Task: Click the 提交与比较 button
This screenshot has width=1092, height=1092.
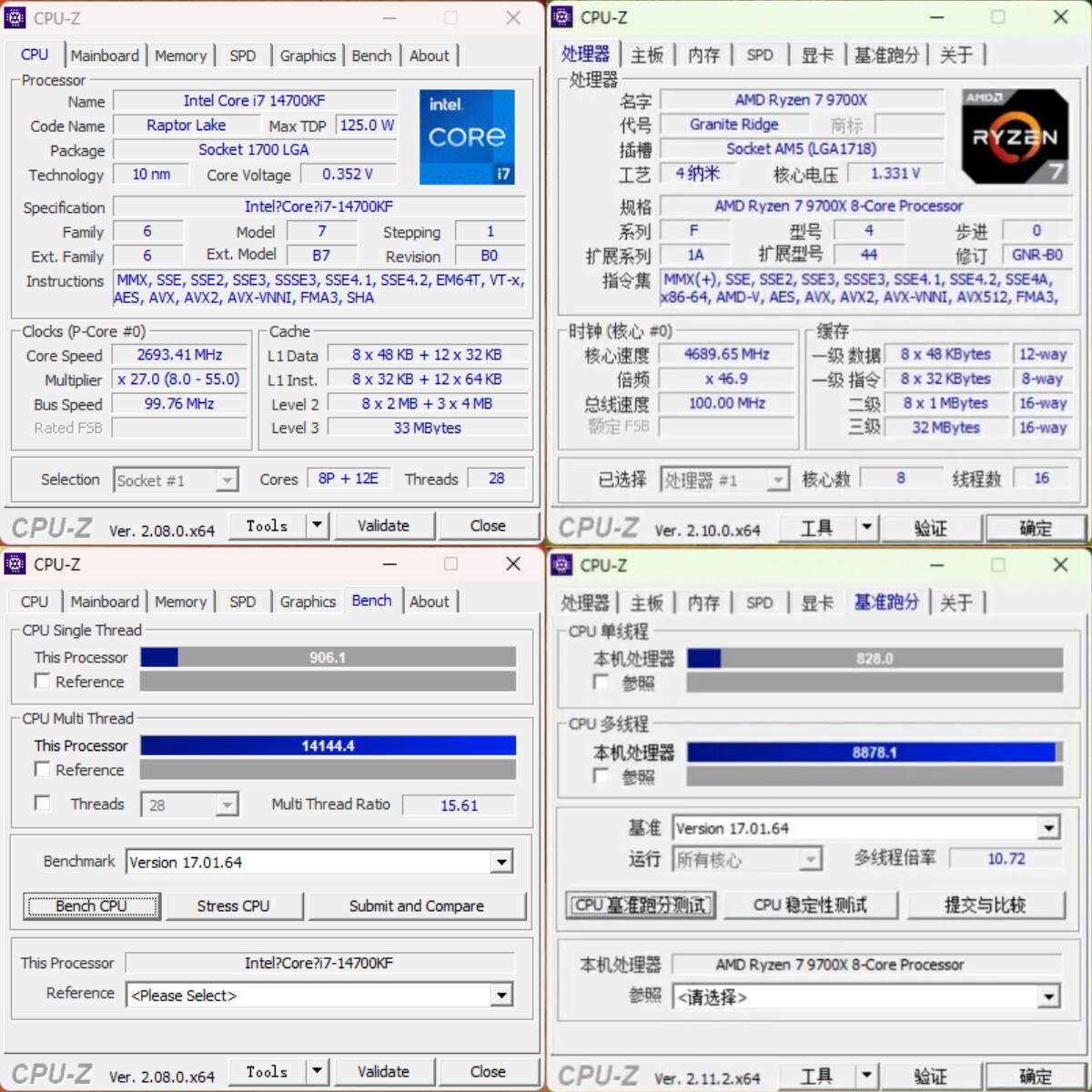Action: (985, 905)
